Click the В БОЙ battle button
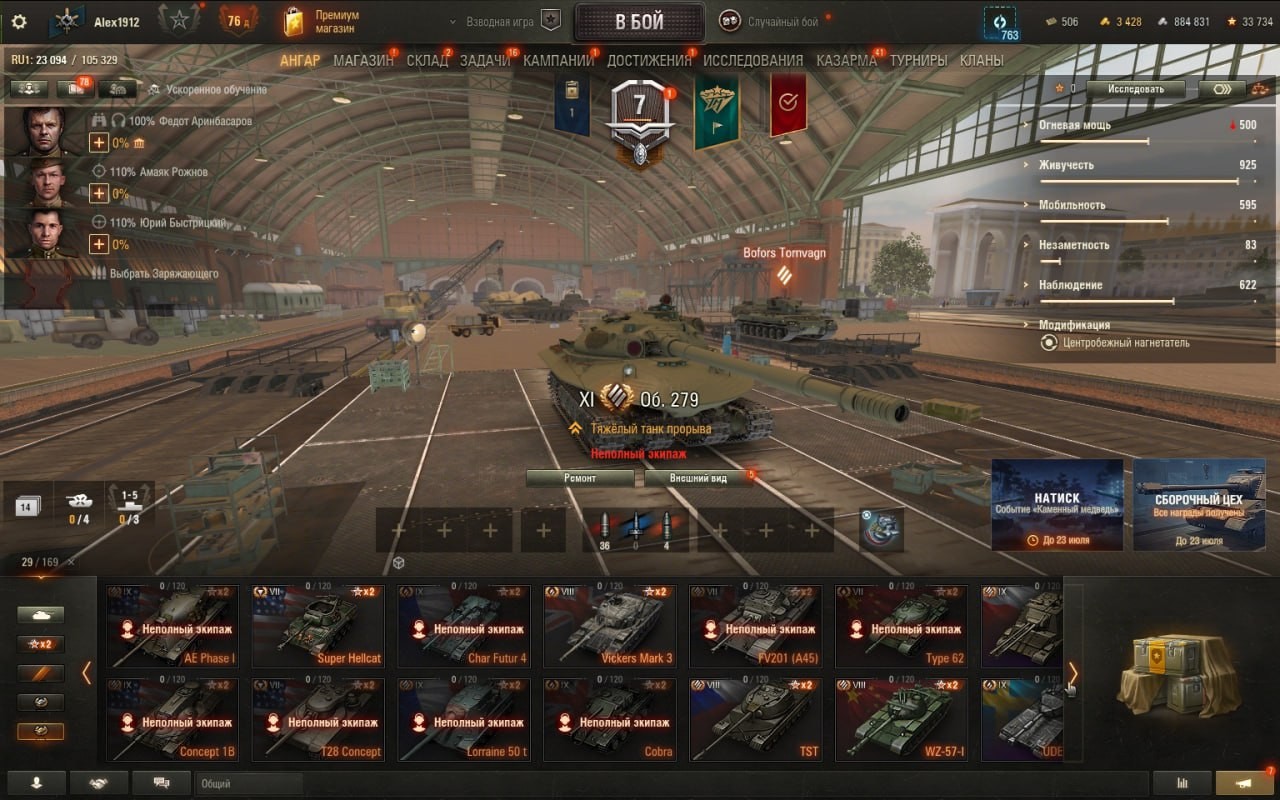The image size is (1280, 800). click(639, 22)
